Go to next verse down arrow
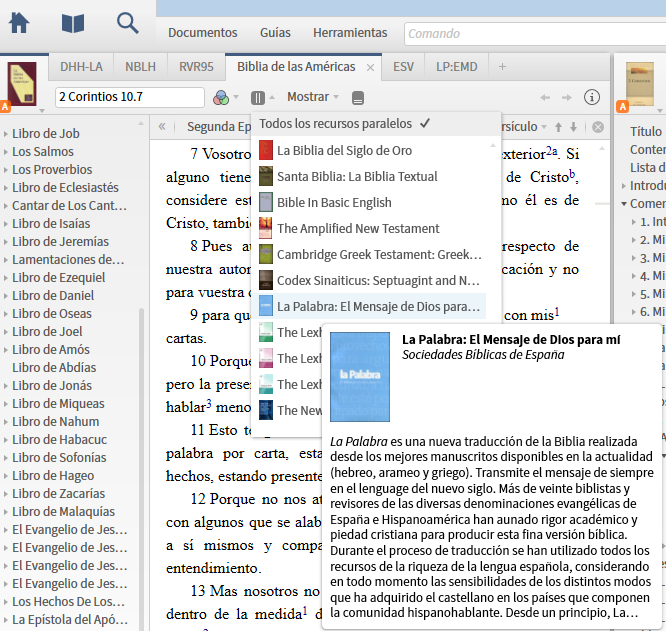 point(573,127)
